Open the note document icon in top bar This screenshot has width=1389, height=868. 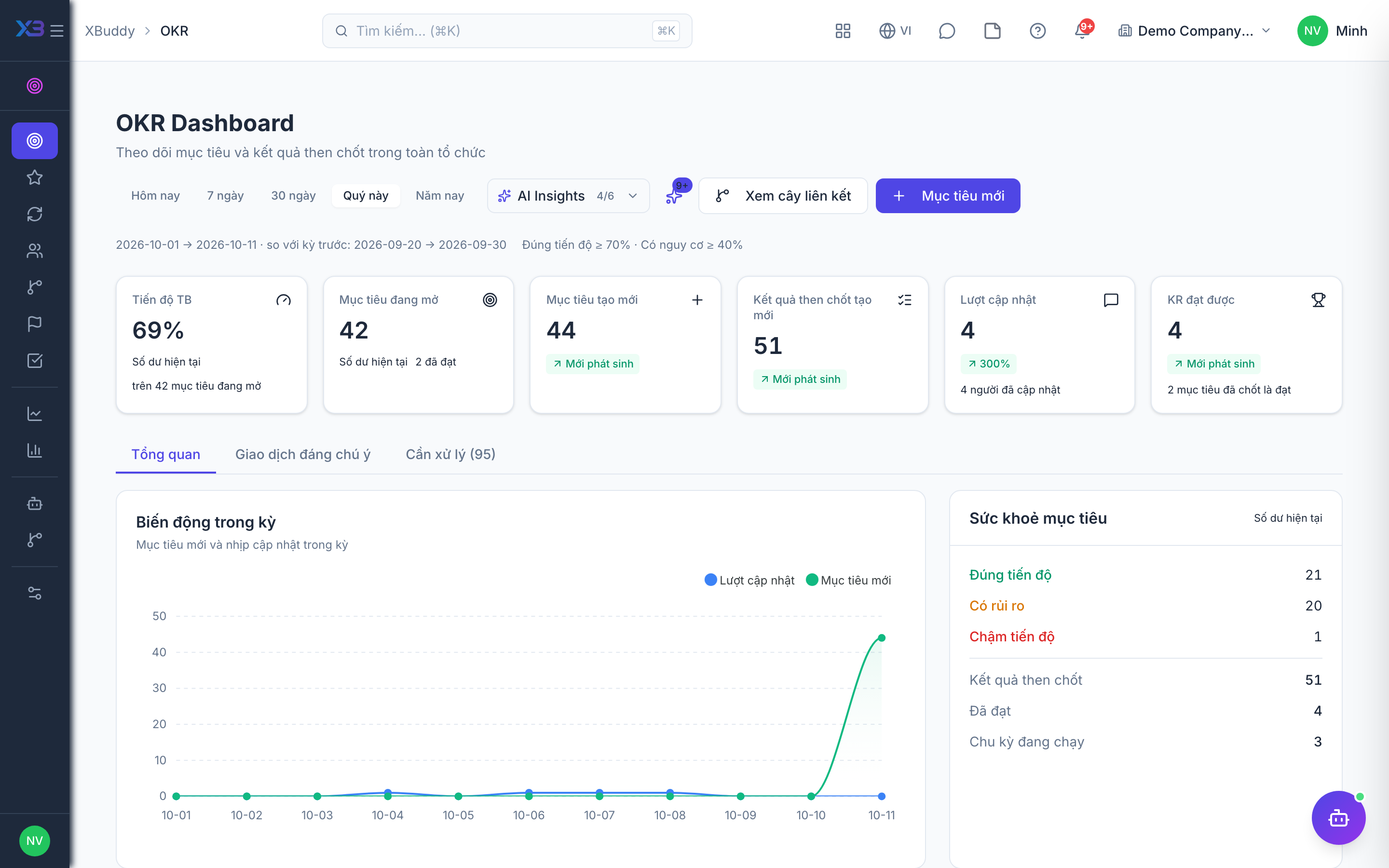point(993,31)
